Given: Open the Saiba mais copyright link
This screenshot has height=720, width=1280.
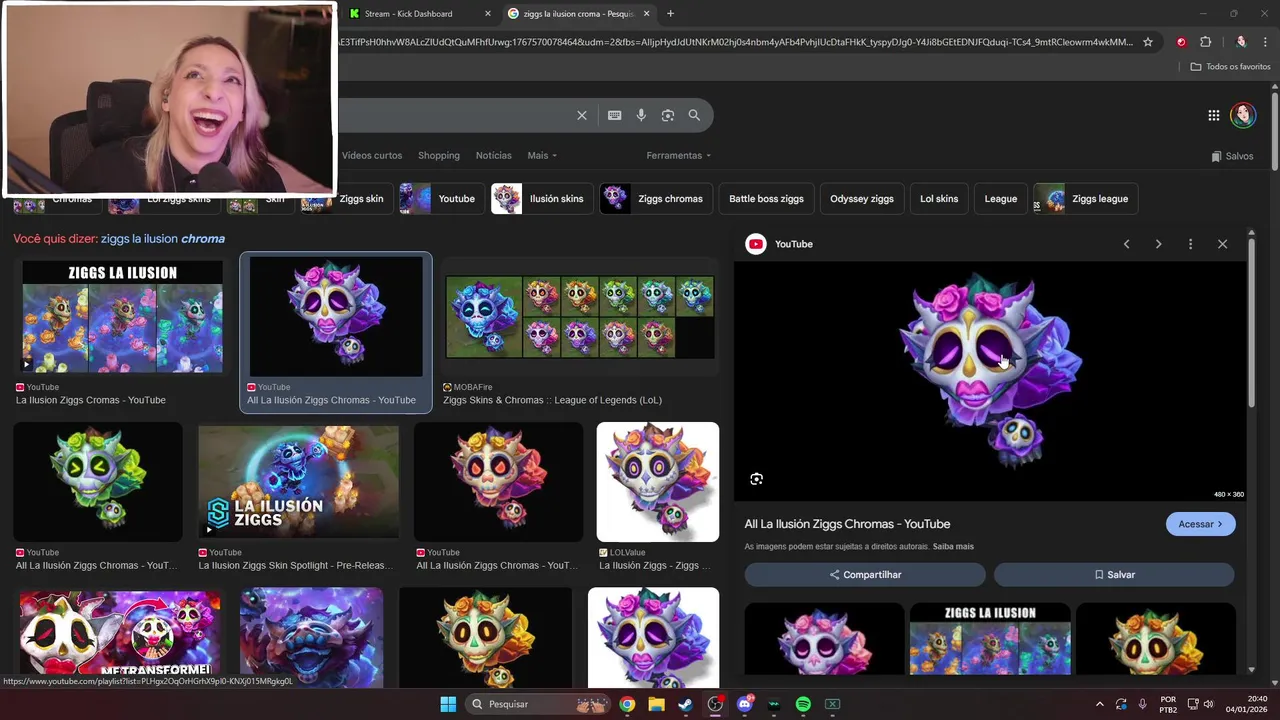Looking at the screenshot, I should (953, 547).
